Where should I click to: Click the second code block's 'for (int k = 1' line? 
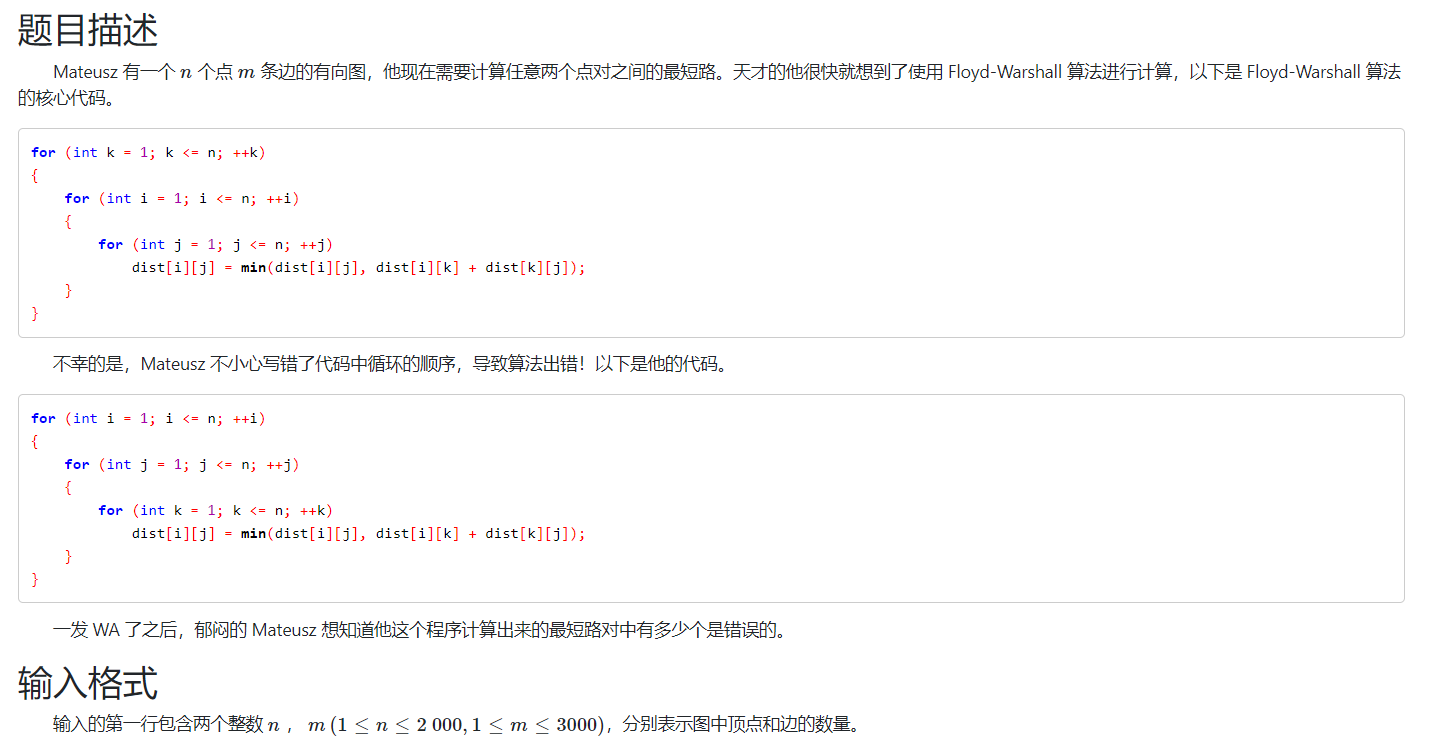point(216,510)
